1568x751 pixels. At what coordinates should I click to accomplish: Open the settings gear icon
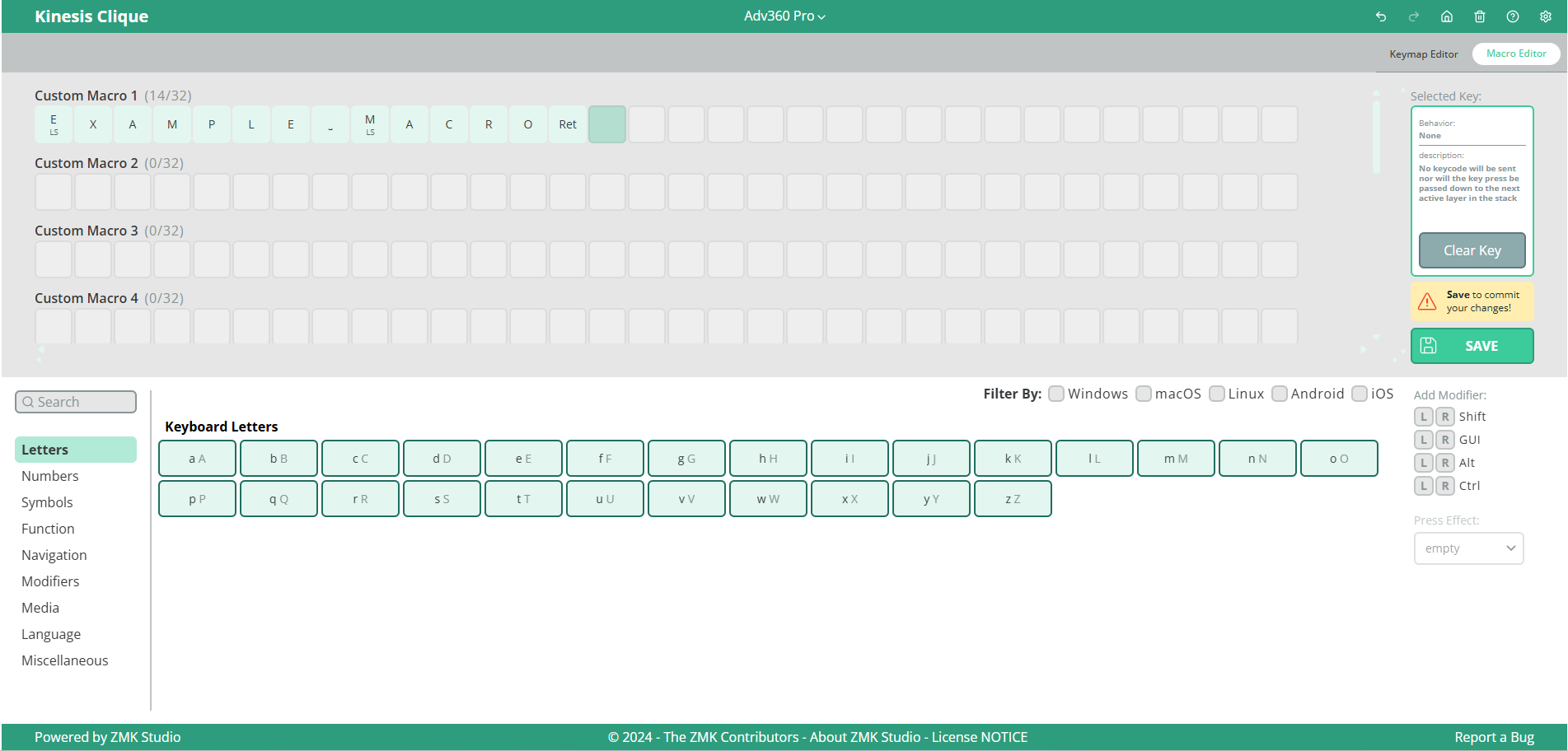point(1546,16)
